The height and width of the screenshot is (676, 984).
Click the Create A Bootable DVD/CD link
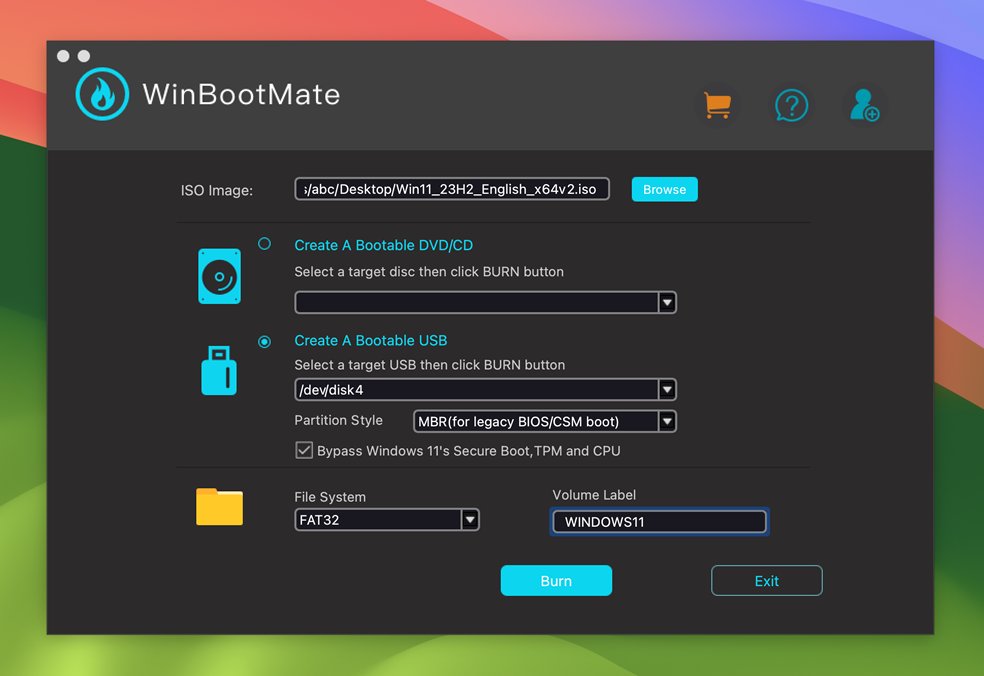pos(384,244)
